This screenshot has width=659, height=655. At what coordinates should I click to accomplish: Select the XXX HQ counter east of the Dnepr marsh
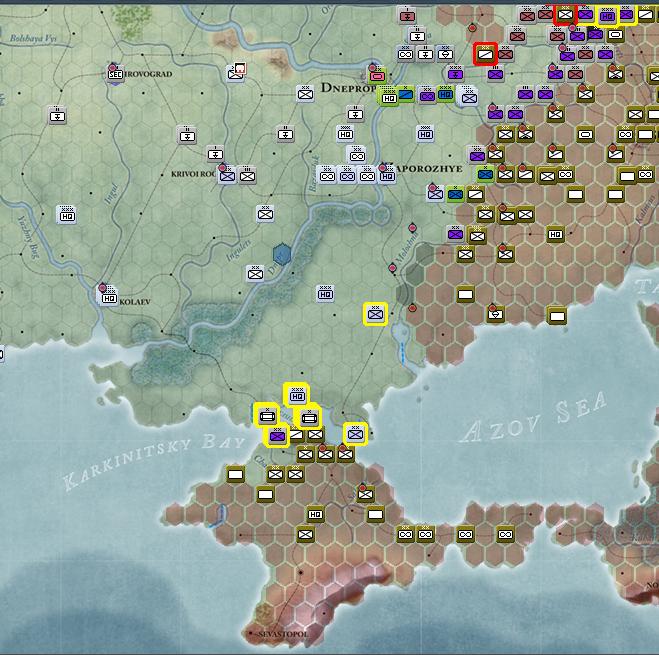325,294
